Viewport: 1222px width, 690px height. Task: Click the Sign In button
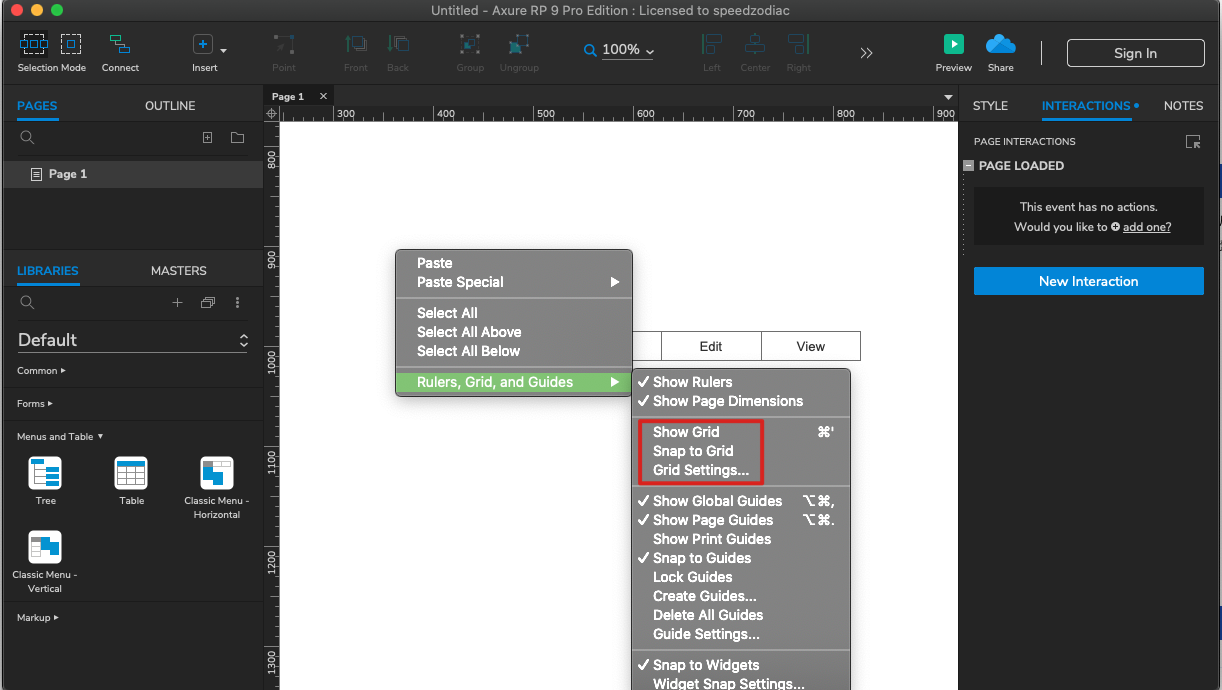click(1136, 53)
